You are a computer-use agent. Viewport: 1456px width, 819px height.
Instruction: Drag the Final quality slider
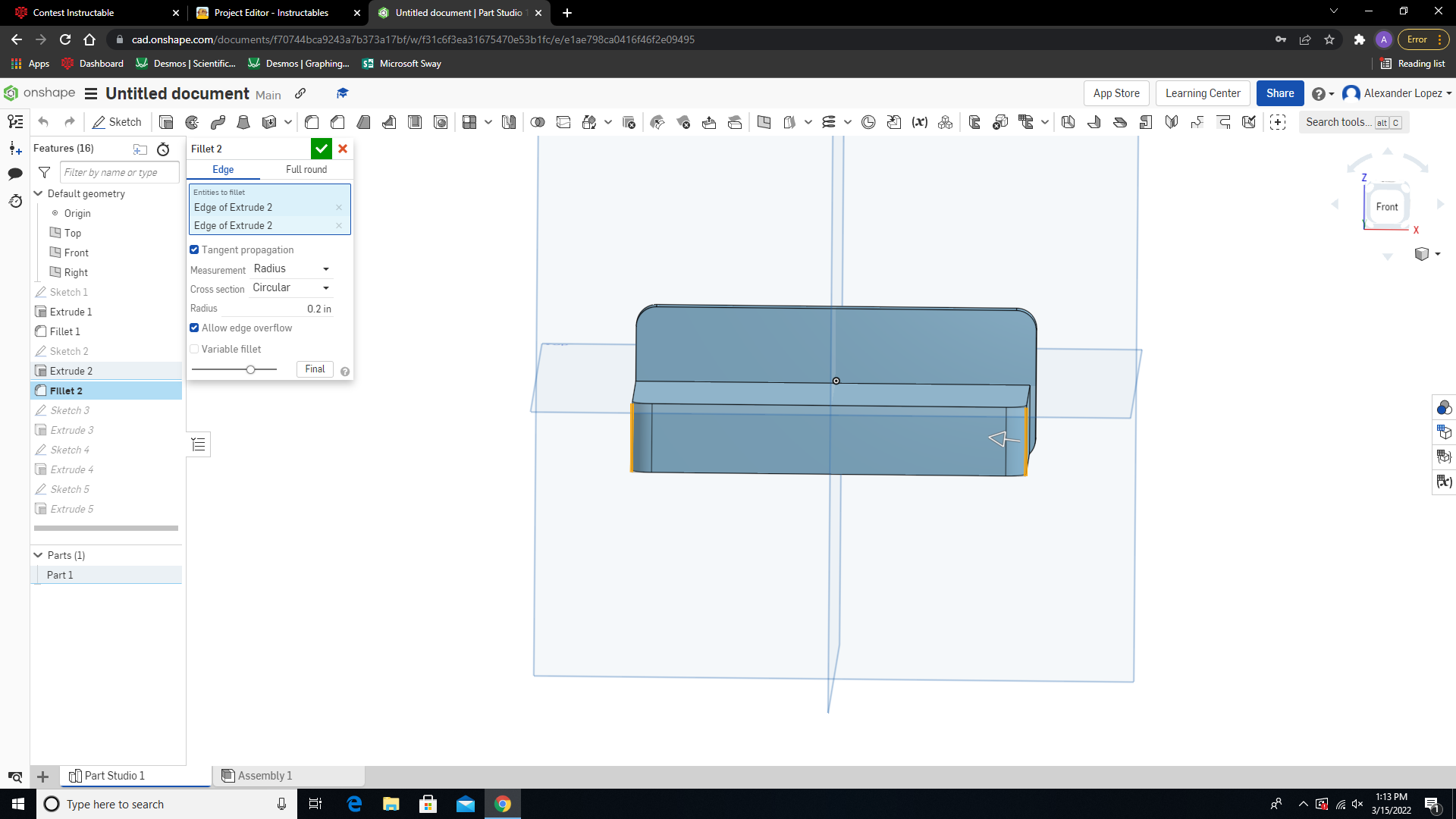point(250,369)
